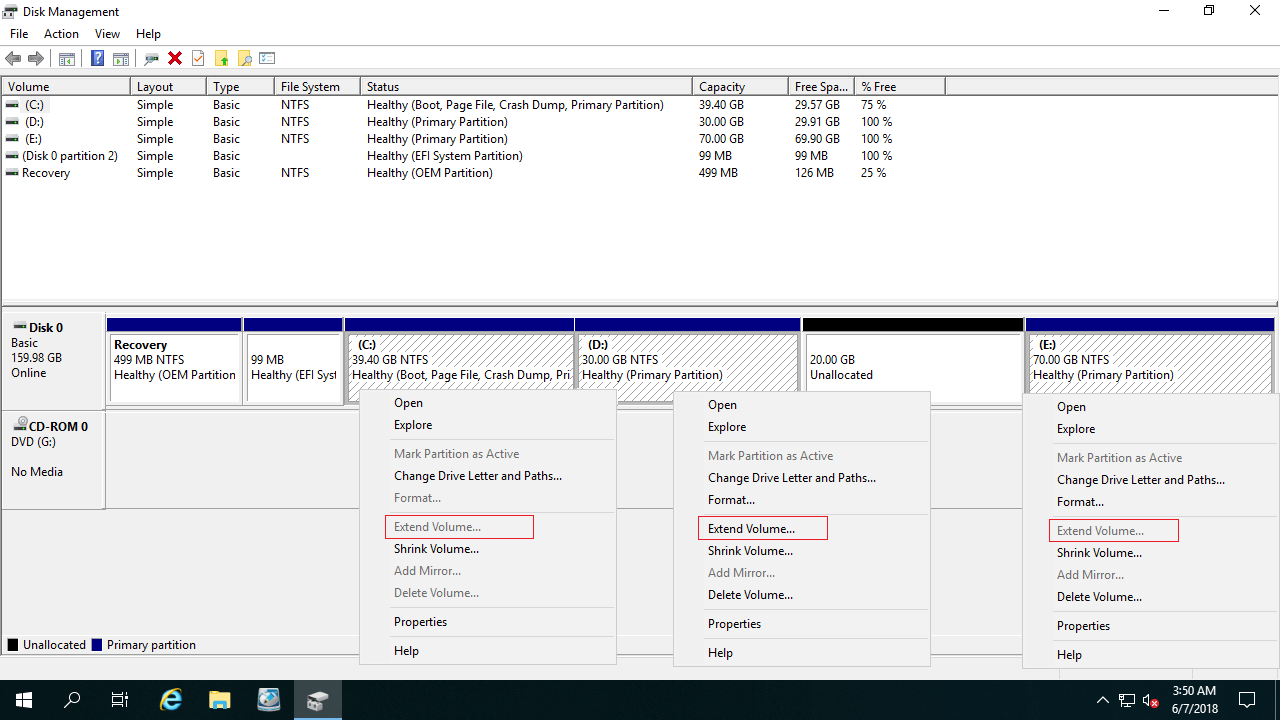
Task: Open the View menu in the menu bar
Action: point(107,34)
